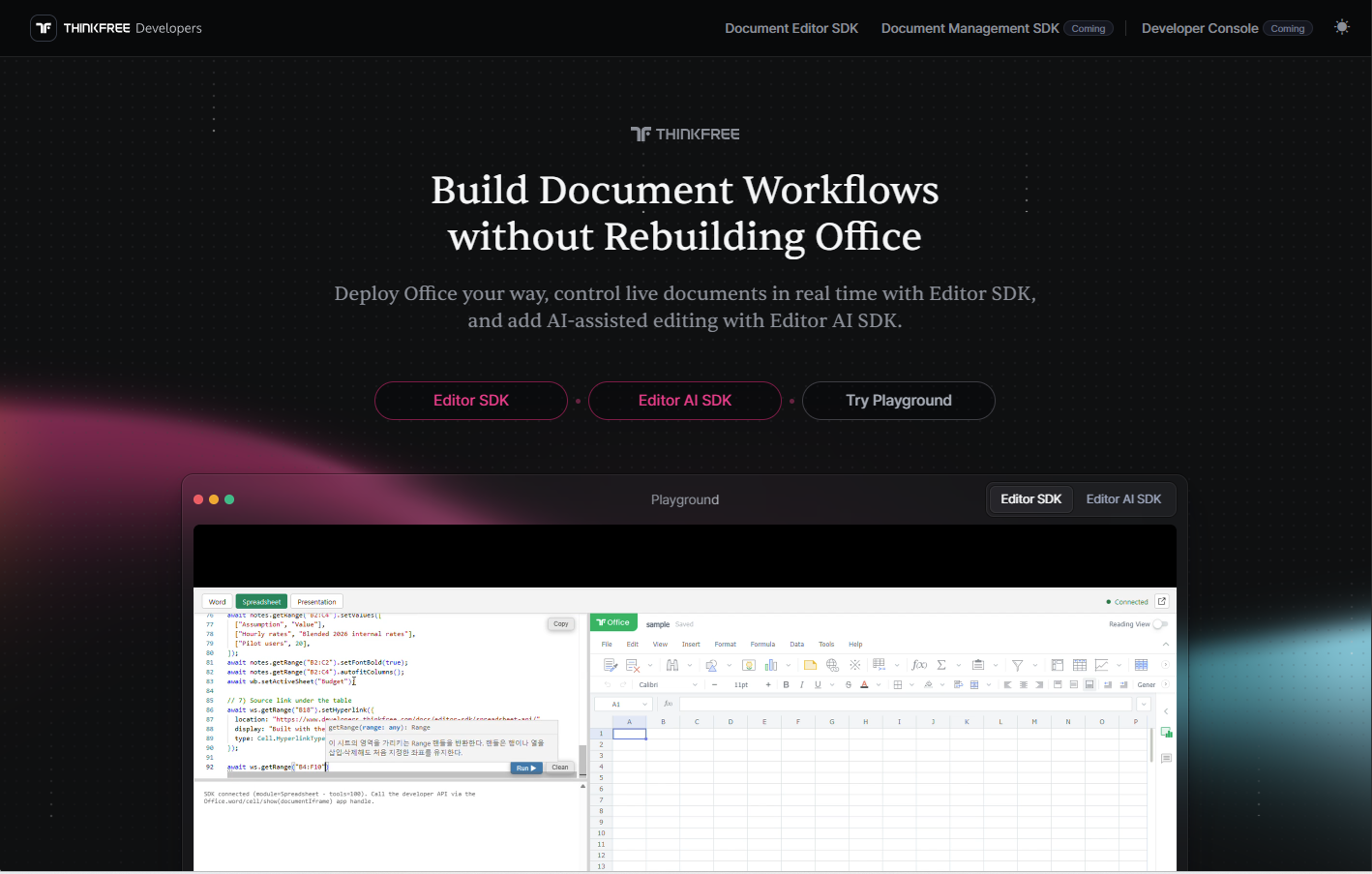Open the A1 name box dropdown

click(644, 705)
